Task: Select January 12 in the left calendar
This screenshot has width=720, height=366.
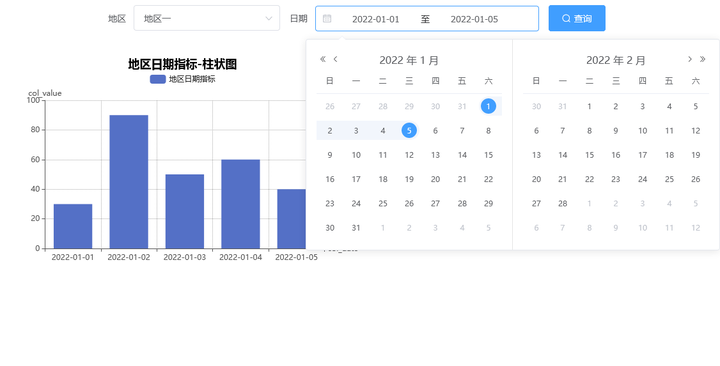Action: click(409, 155)
